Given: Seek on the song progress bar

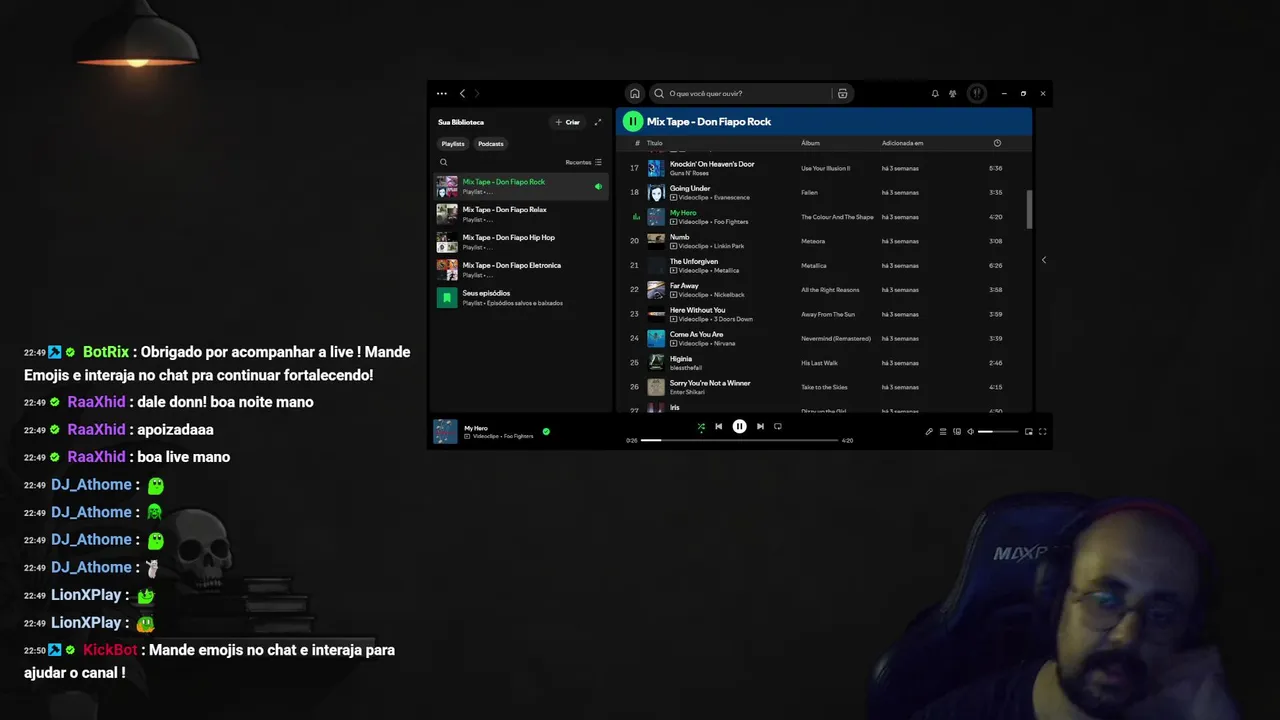Looking at the screenshot, I should click(x=739, y=440).
